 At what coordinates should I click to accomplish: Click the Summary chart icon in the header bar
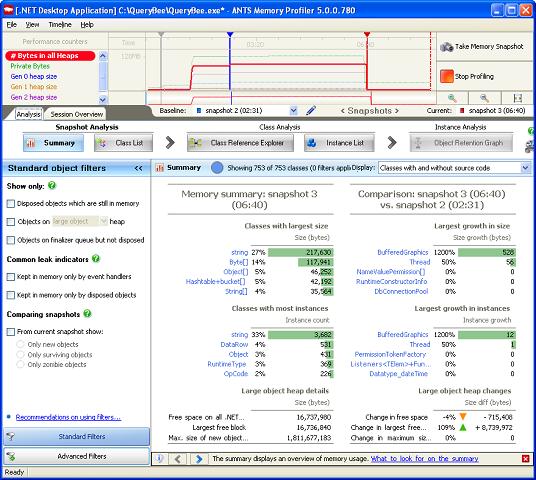tap(160, 168)
